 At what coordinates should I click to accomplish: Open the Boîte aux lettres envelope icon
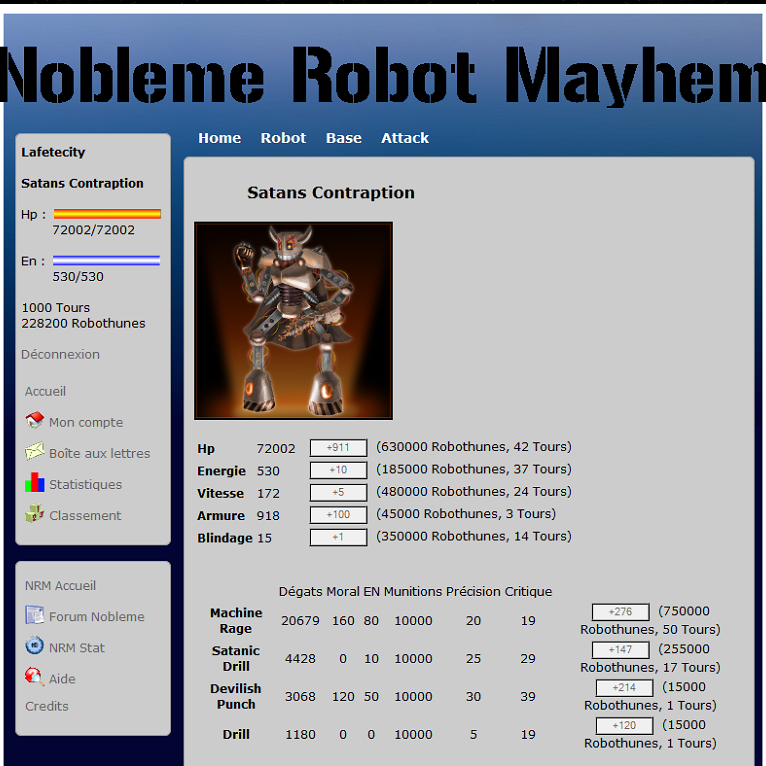pos(35,452)
